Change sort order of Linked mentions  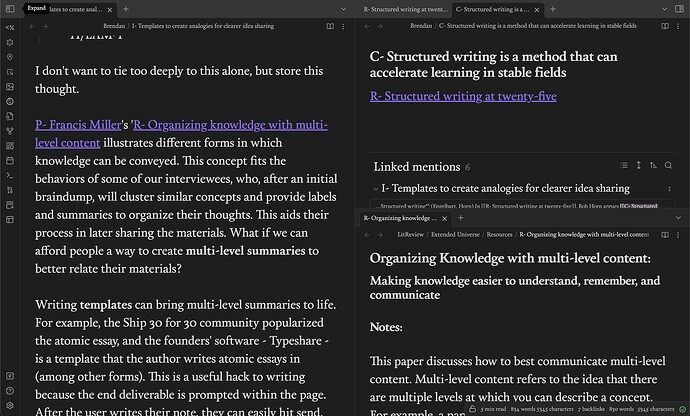coord(653,166)
